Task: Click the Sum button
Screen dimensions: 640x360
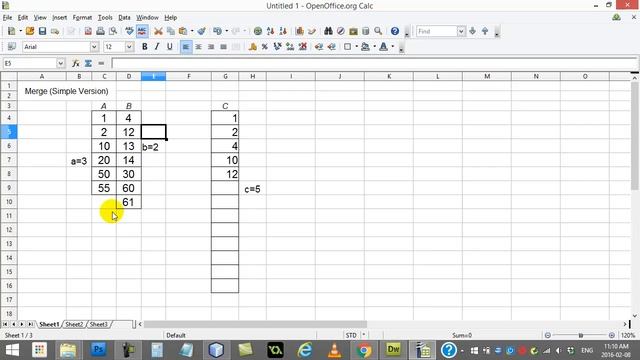Action: pyautogui.click(x=88, y=63)
